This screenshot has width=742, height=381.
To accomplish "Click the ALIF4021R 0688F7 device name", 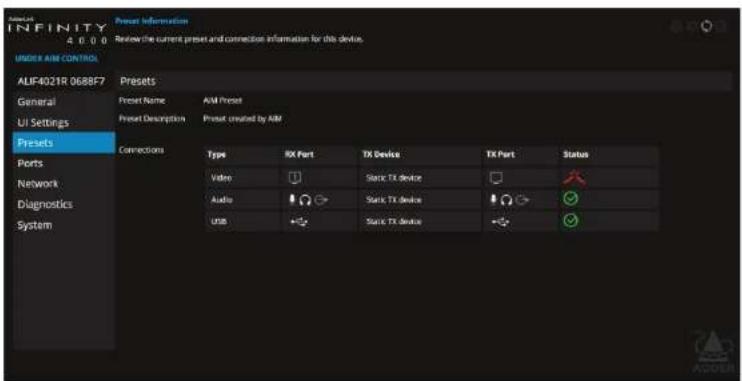I will coord(61,81).
